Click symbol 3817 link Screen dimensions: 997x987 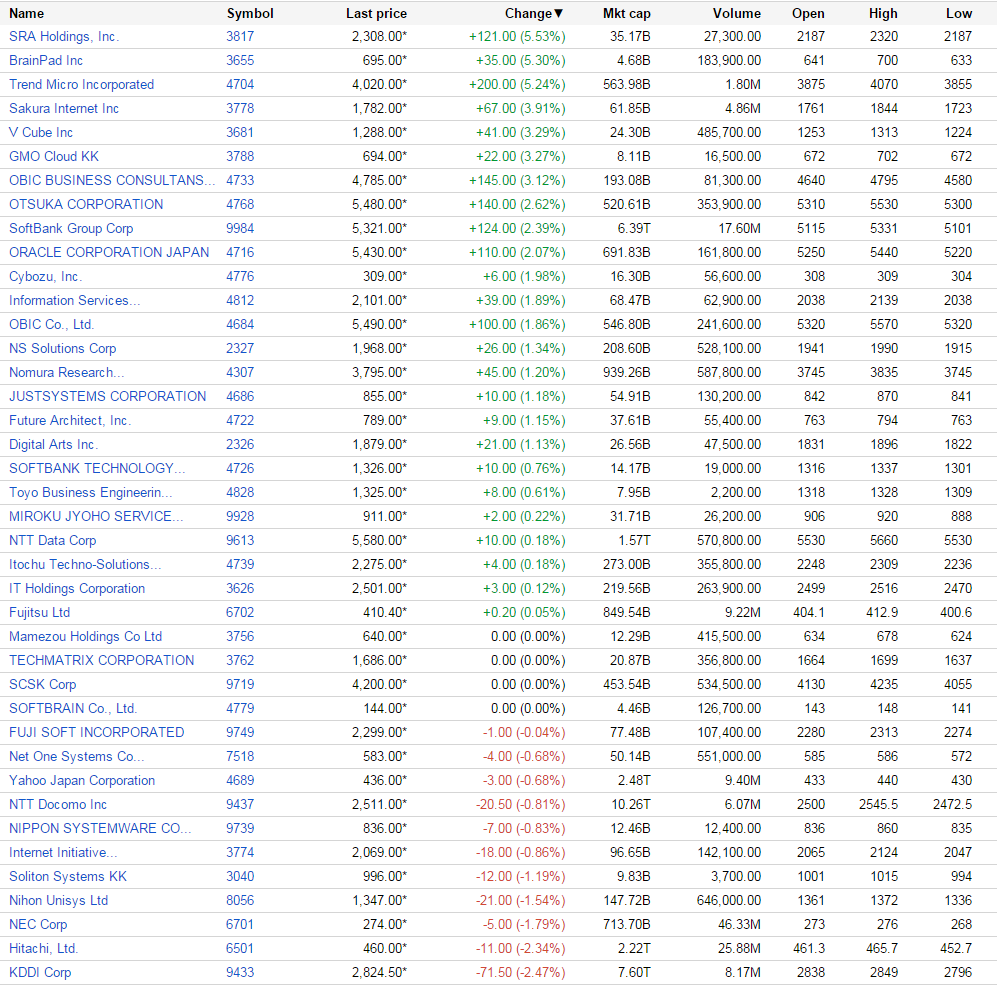point(240,37)
